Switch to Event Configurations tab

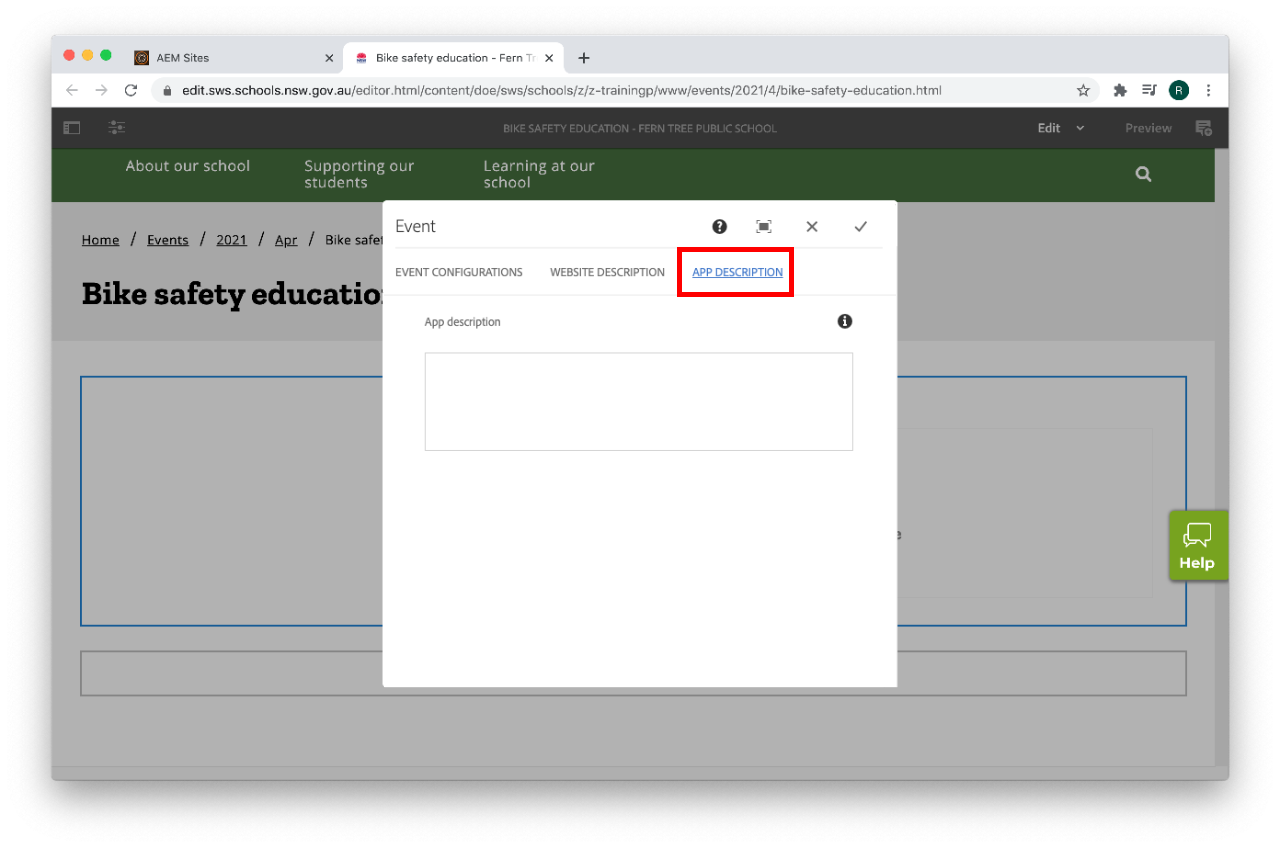click(x=459, y=272)
